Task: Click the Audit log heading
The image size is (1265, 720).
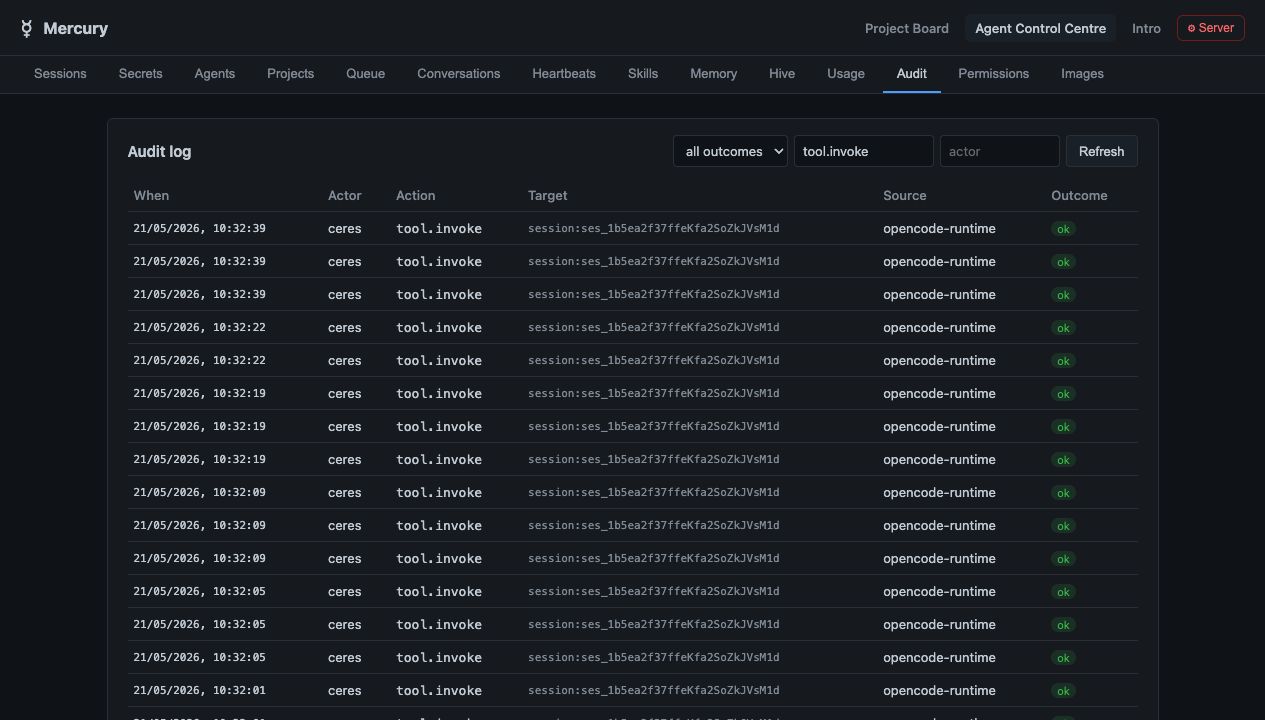Action: [159, 152]
